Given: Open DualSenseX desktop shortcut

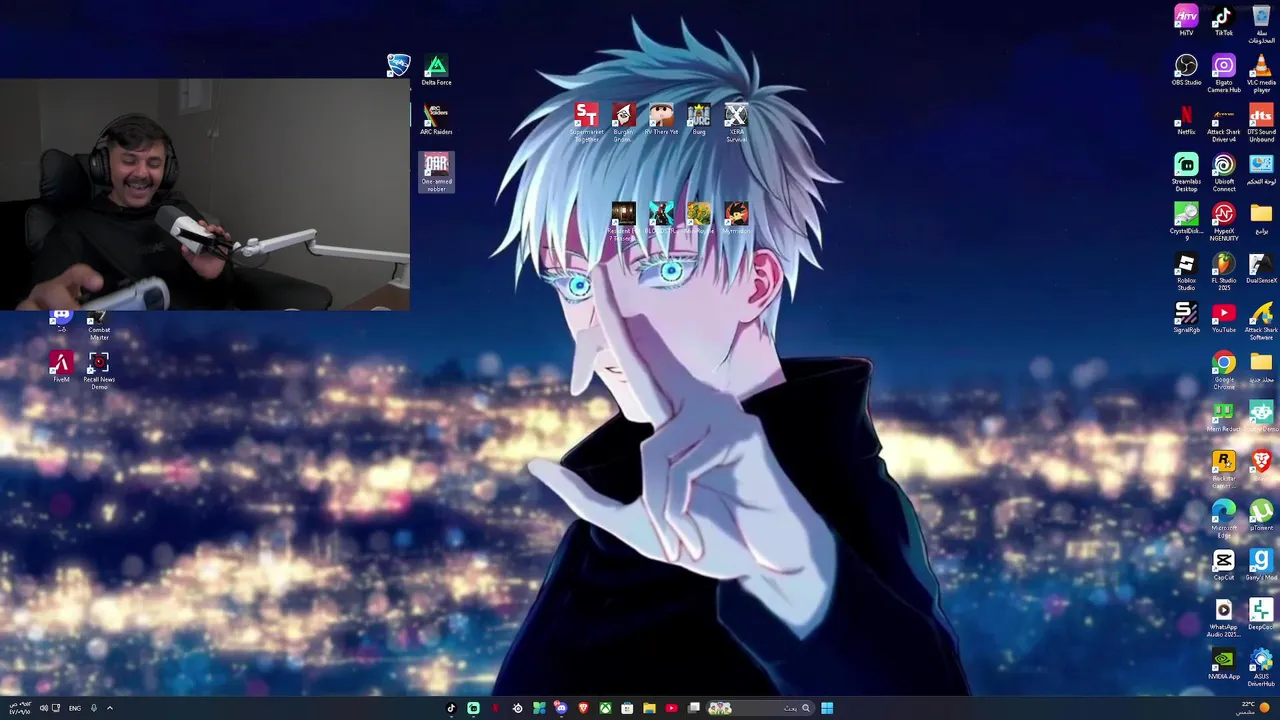Looking at the screenshot, I should [1261, 268].
